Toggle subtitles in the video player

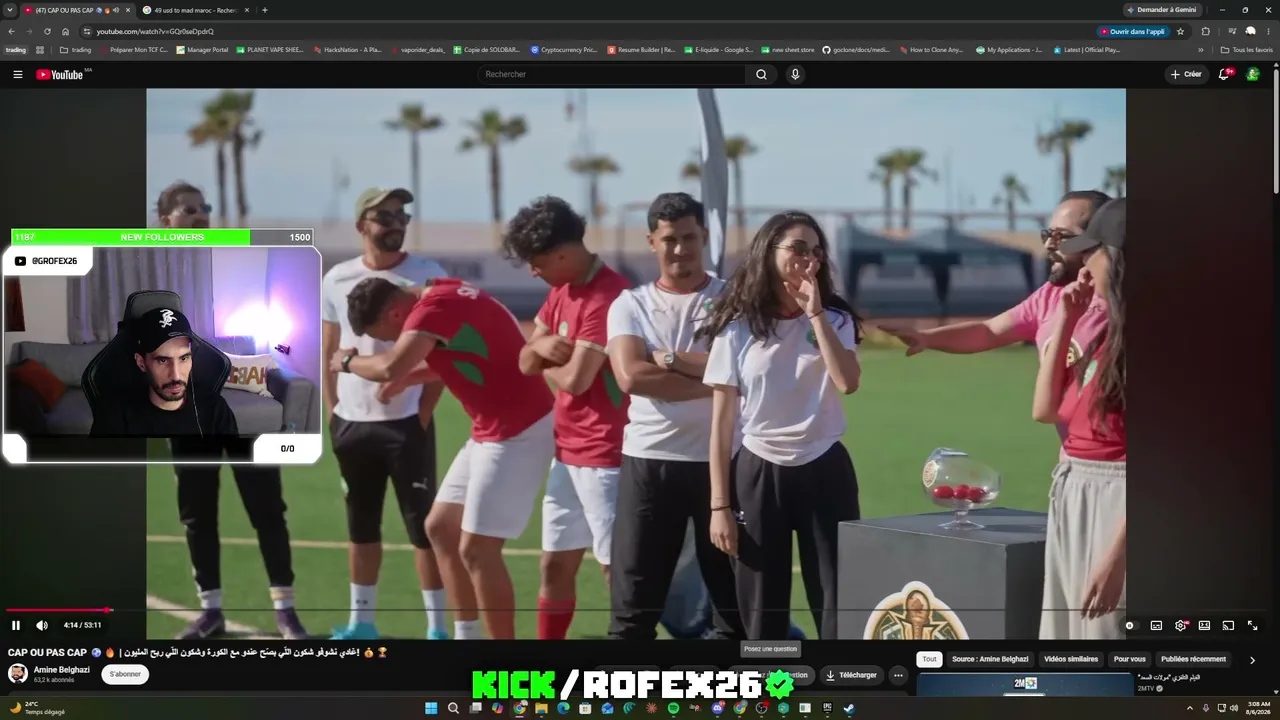[1156, 625]
